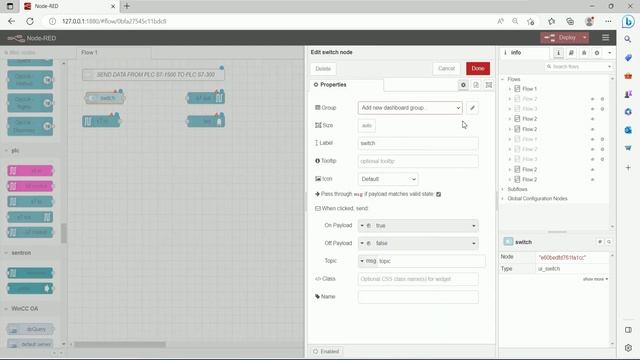
Task: Select the info sidebar tab label
Action: 525,53
